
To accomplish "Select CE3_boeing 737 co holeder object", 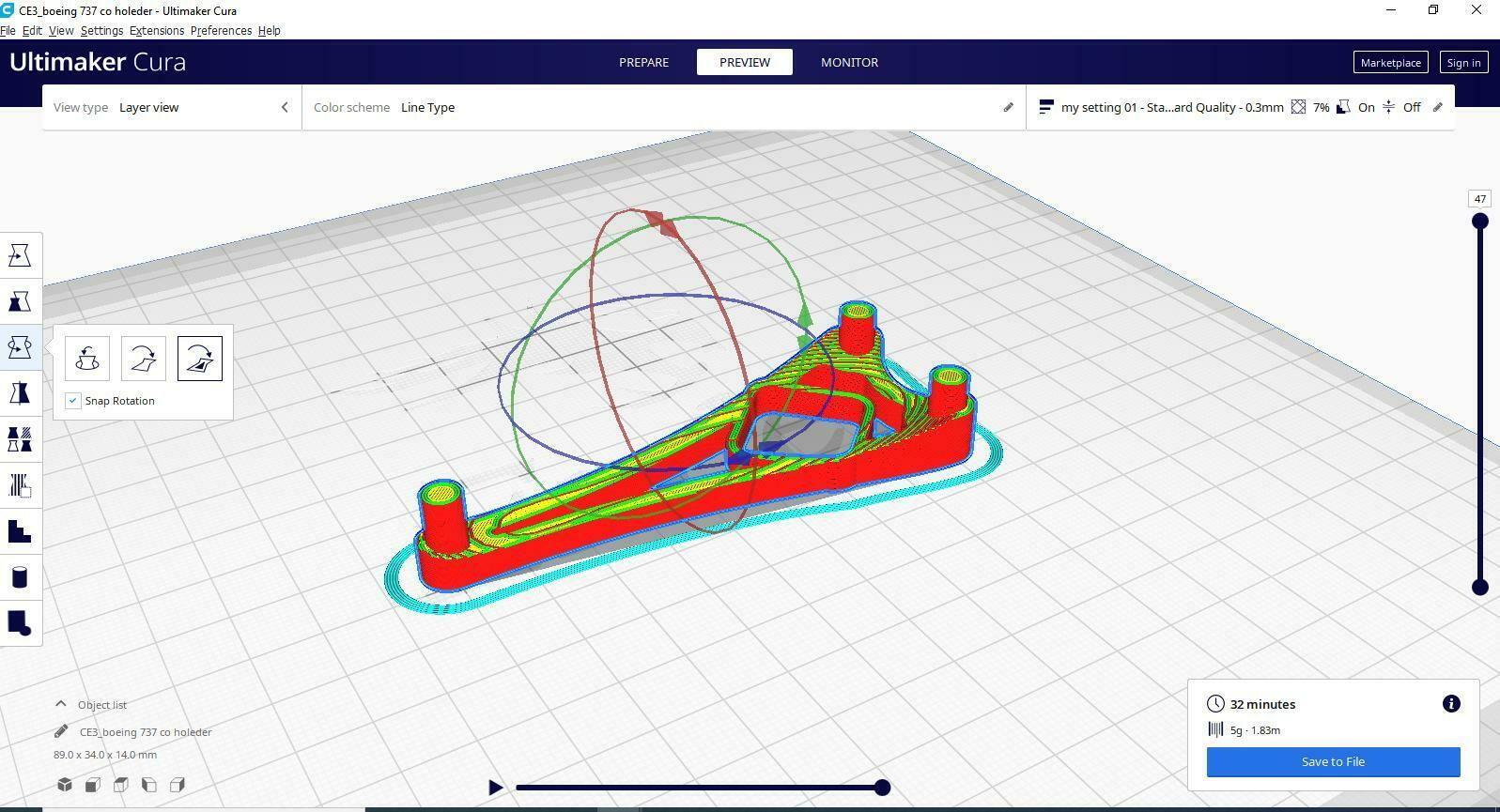I will coord(146,732).
